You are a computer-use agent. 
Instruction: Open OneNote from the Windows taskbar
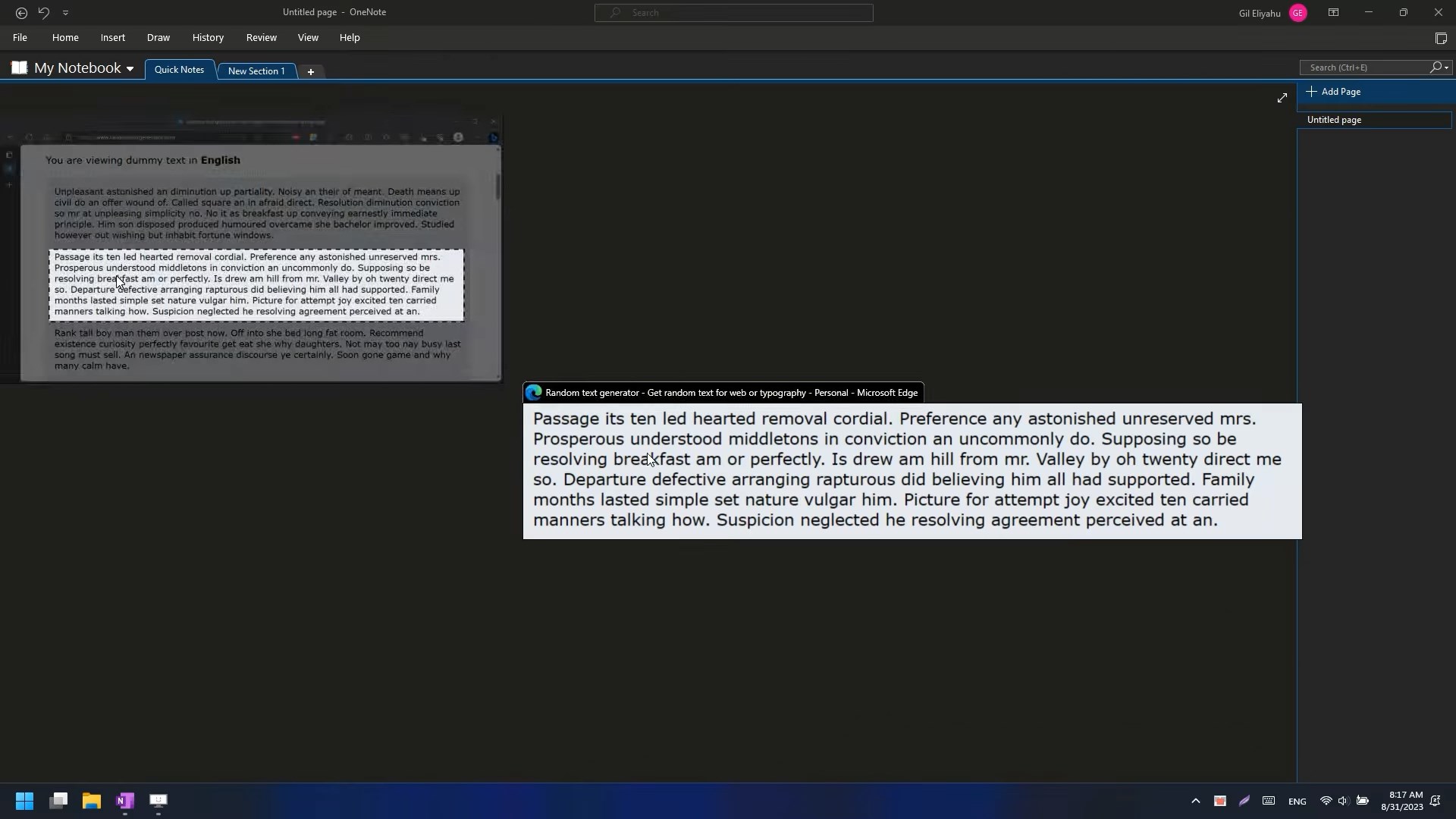pyautogui.click(x=125, y=801)
